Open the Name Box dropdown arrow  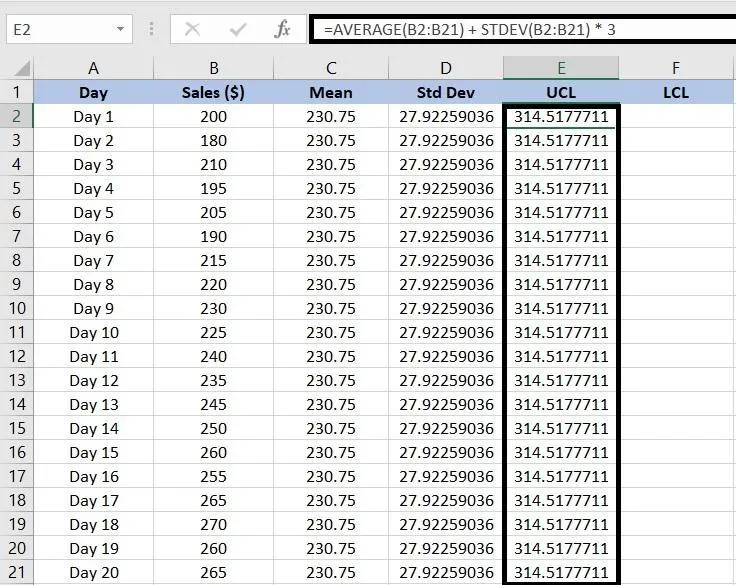point(121,30)
